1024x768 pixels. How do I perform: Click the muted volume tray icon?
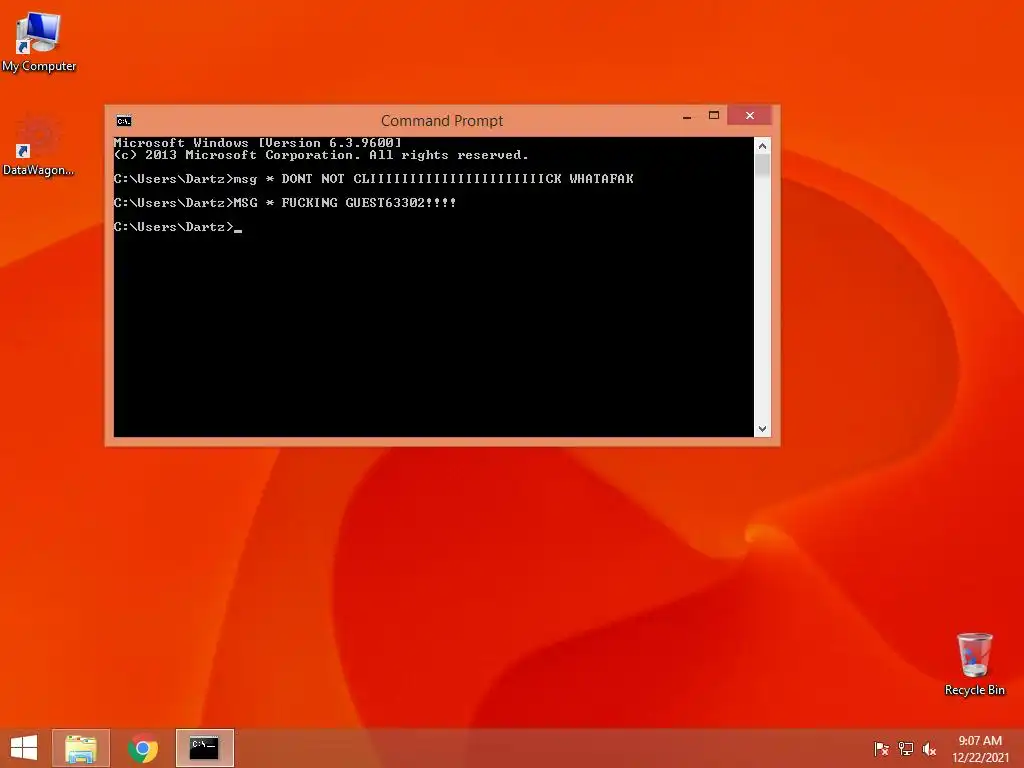(x=929, y=749)
